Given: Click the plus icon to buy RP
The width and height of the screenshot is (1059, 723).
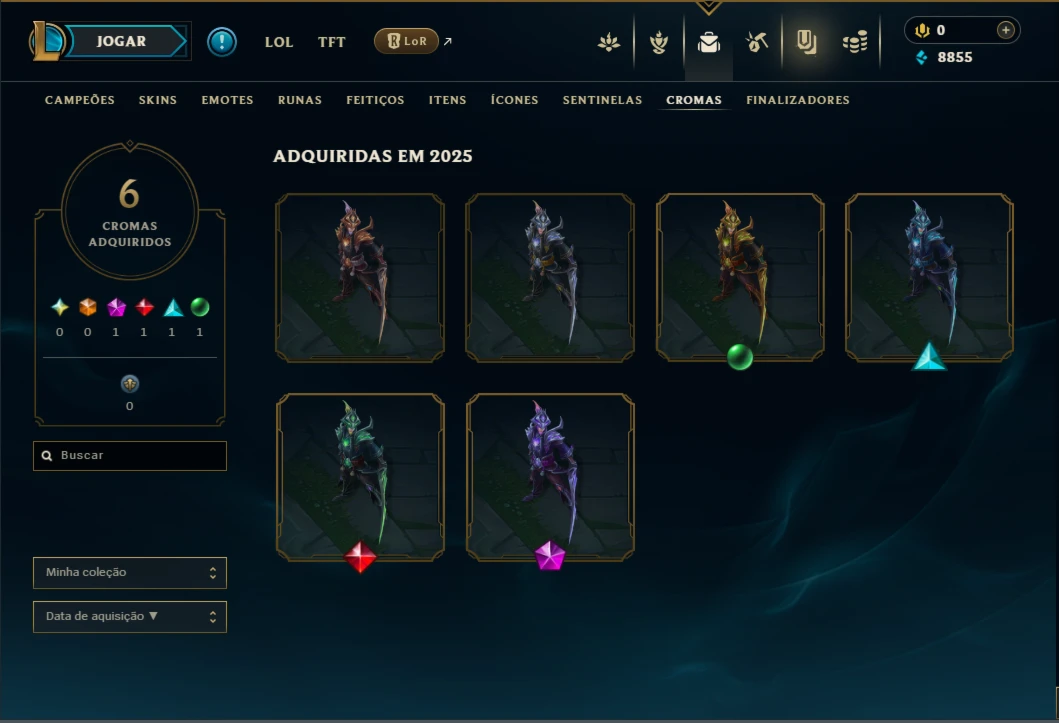Looking at the screenshot, I should pos(1006,30).
